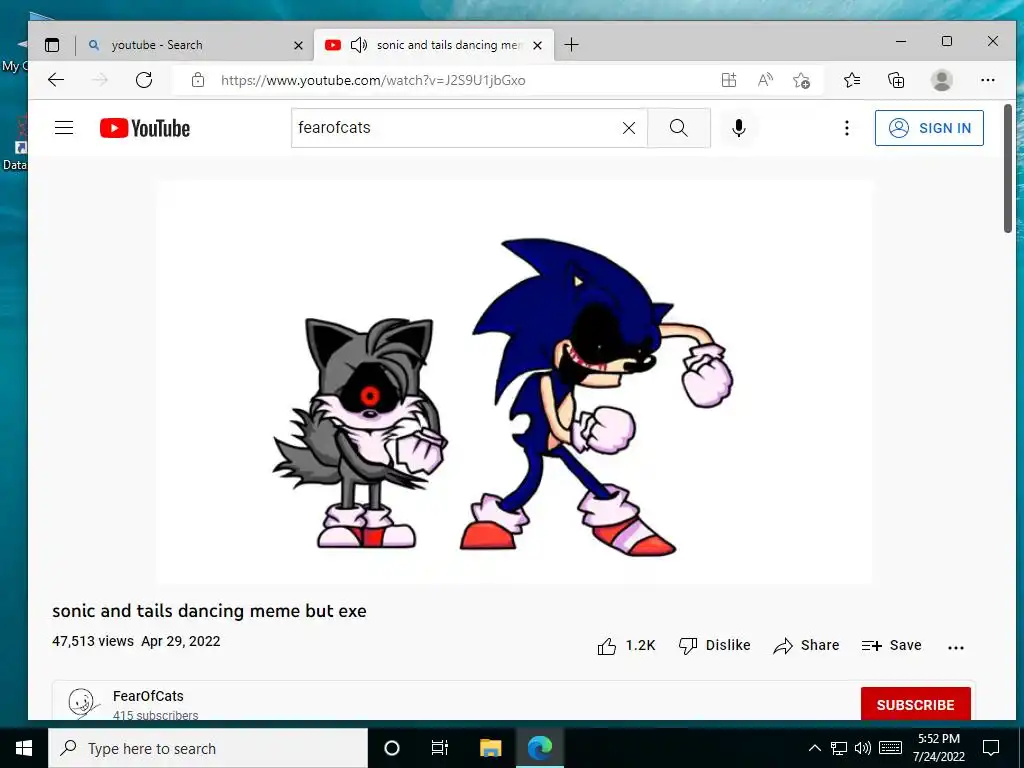Screen dimensions: 1024x768
Task: Open the notifications action center
Action: coord(991,748)
